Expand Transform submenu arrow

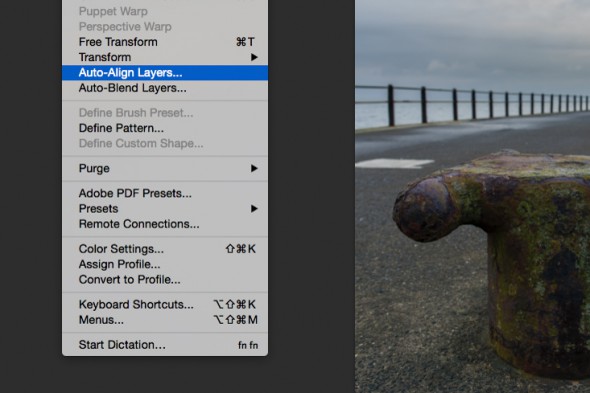(x=254, y=57)
